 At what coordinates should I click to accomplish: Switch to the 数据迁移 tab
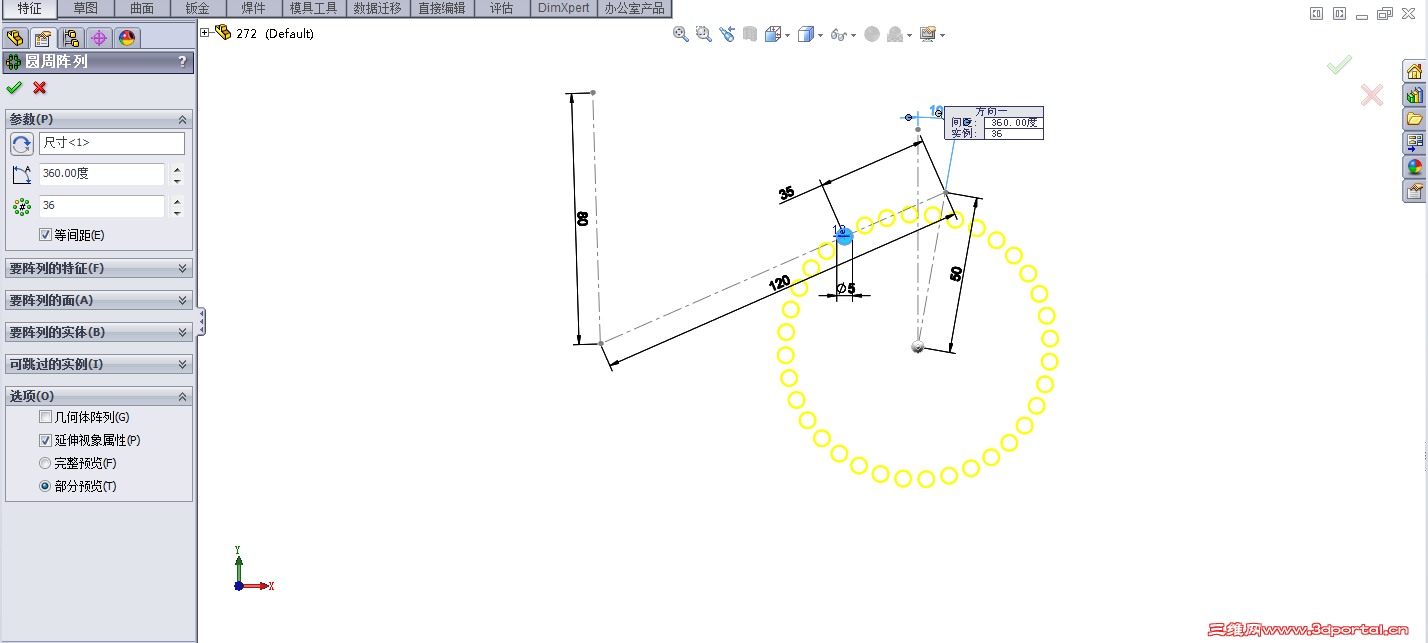pos(378,8)
